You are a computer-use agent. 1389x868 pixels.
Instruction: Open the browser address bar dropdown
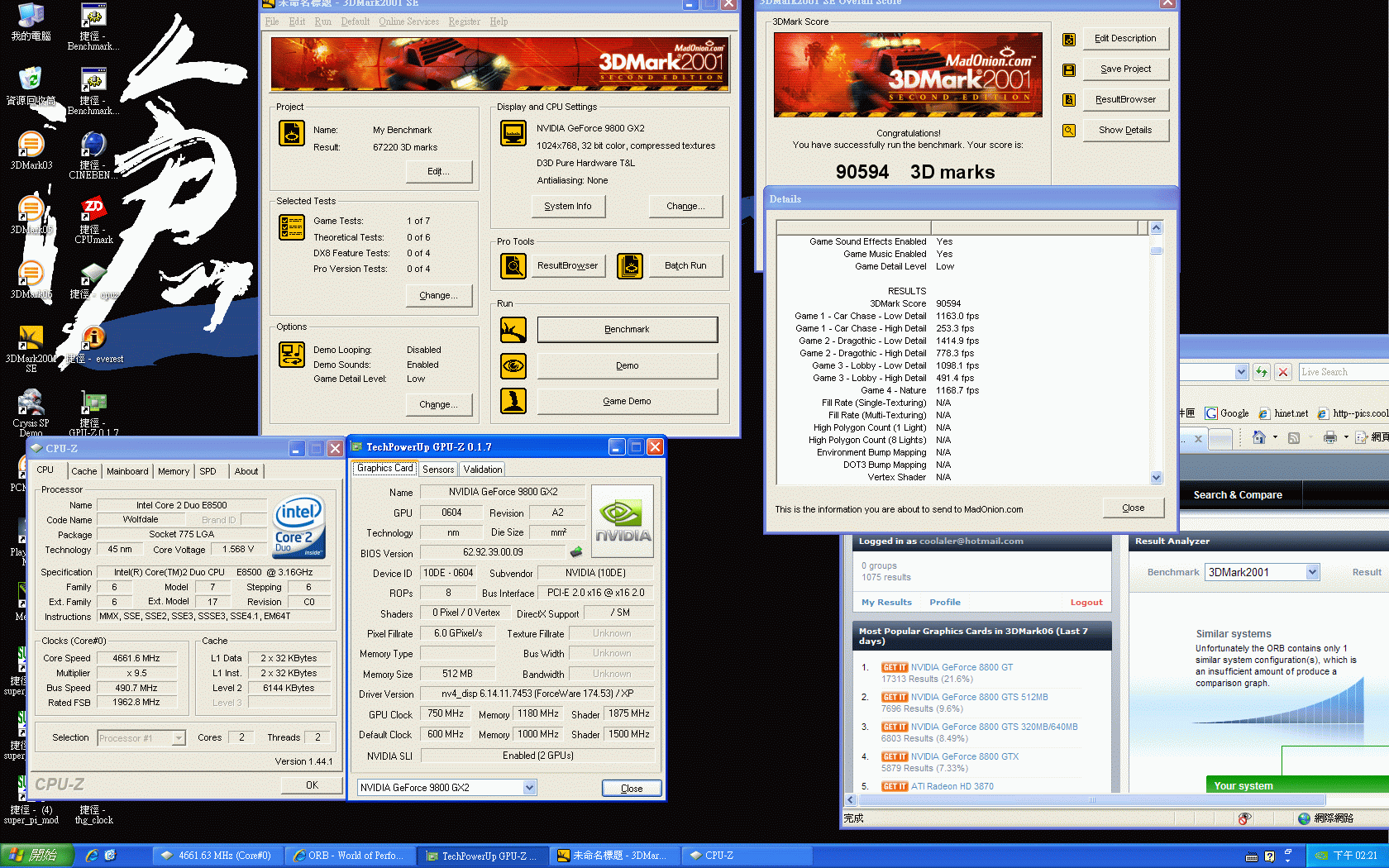pos(1241,372)
